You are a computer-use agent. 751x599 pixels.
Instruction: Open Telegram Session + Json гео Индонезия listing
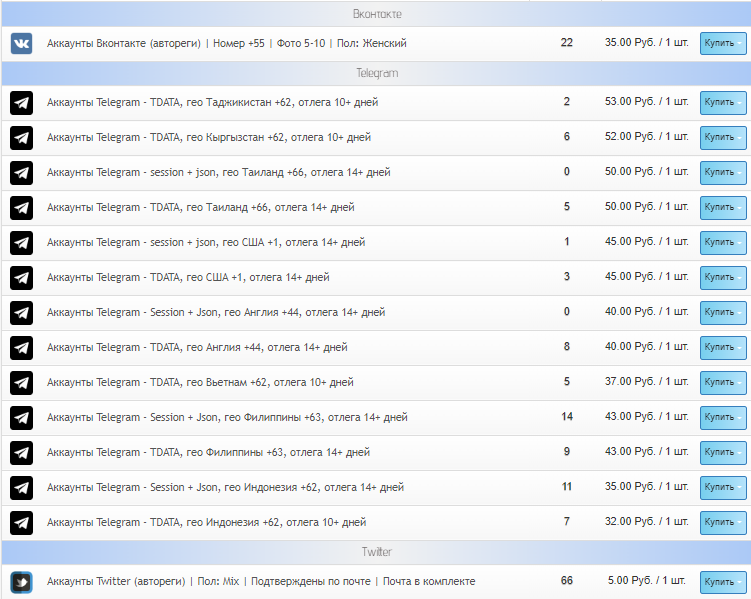click(x=226, y=487)
